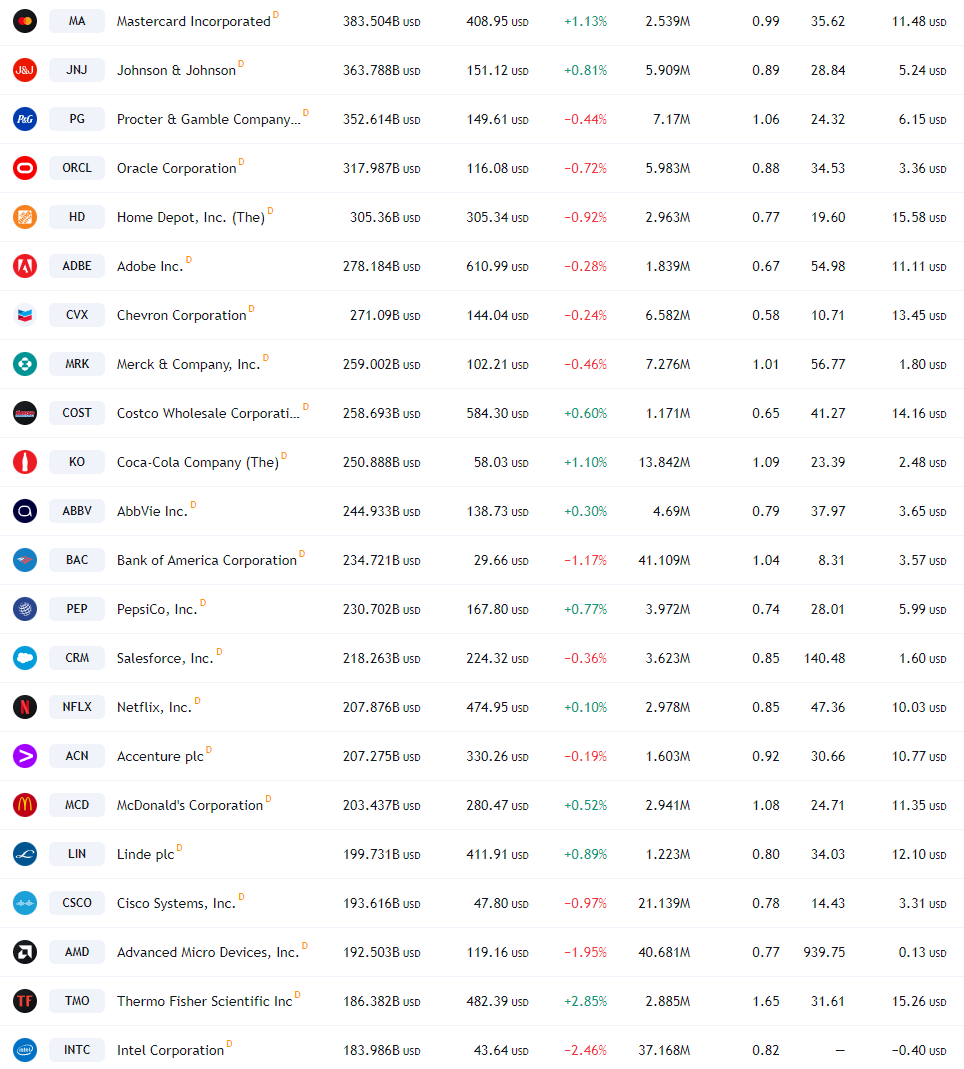Click the Home Depot logo icon
Image resolution: width=964 pixels, height=1069 pixels.
coord(25,217)
